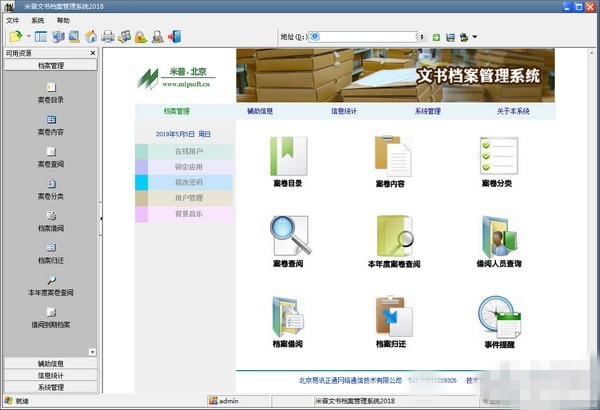Expand the small arrow after the address printer icon
This screenshot has height=410, width=600.
[x=475, y=37]
